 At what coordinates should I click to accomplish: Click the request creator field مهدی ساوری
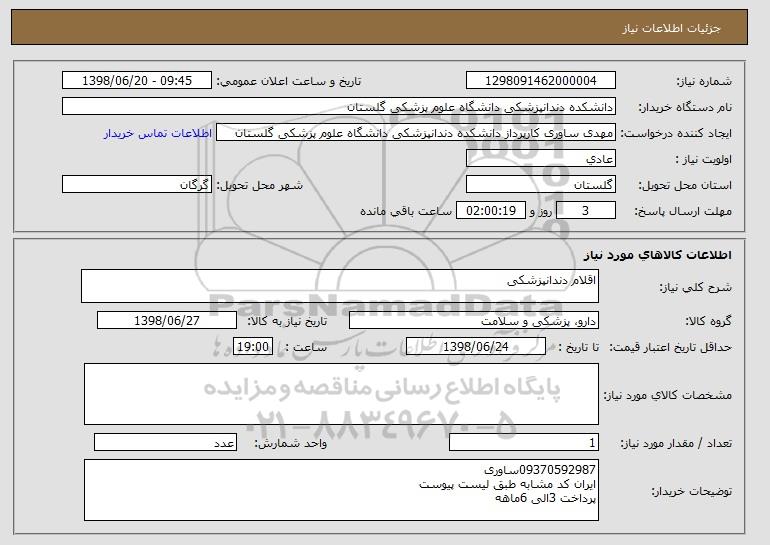(416, 133)
